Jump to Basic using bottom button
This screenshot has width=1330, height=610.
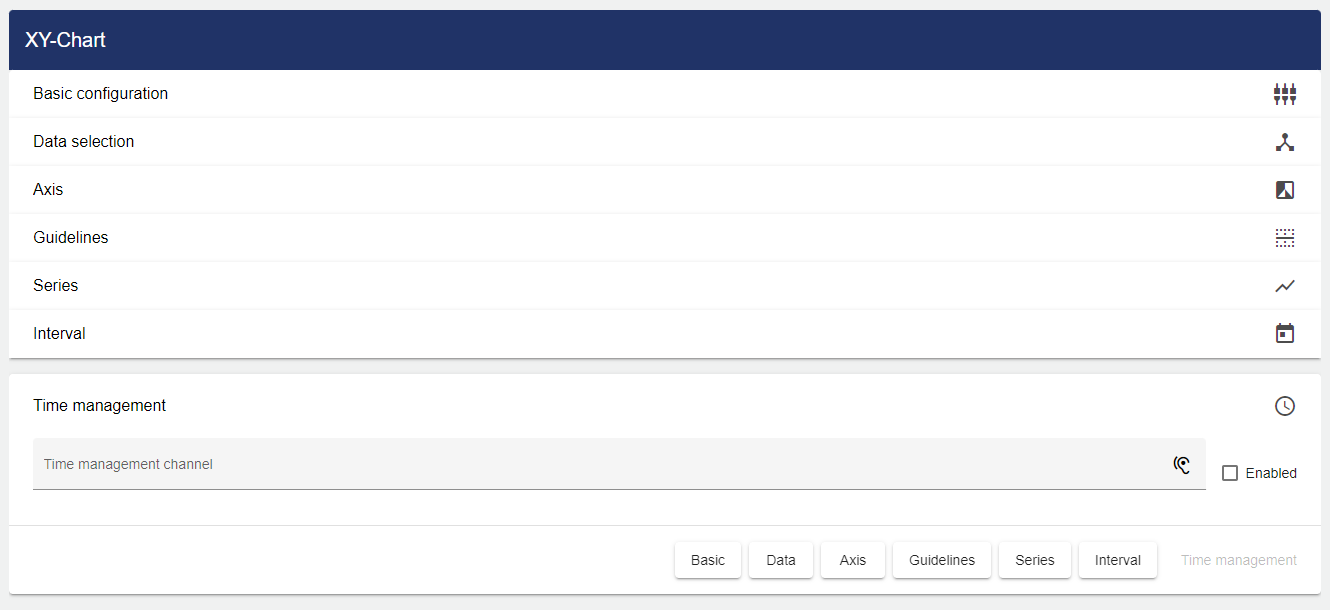(x=708, y=560)
